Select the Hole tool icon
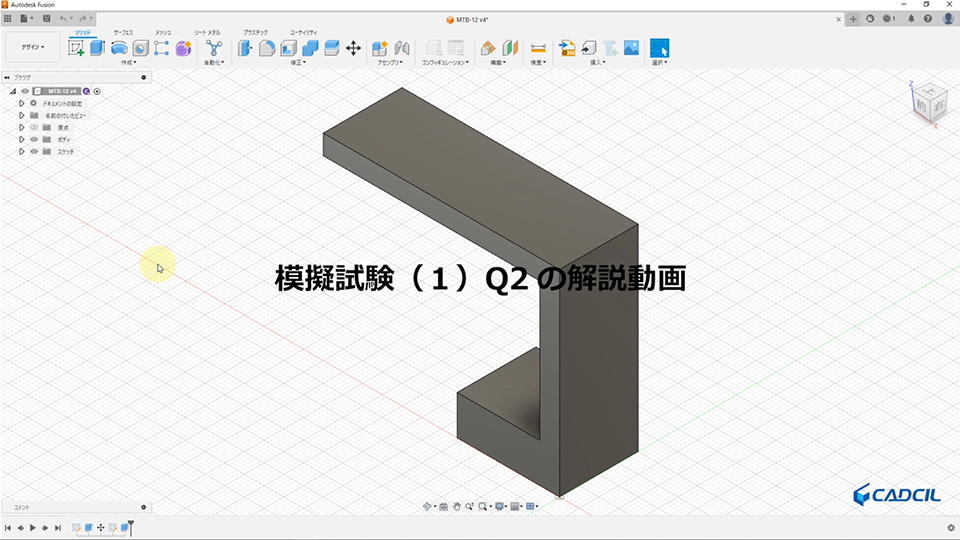The width and height of the screenshot is (960, 540). pyautogui.click(x=140, y=48)
